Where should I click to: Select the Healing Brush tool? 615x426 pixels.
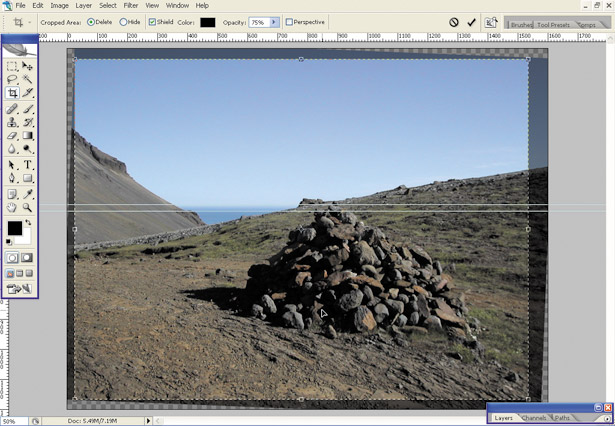[x=12, y=109]
